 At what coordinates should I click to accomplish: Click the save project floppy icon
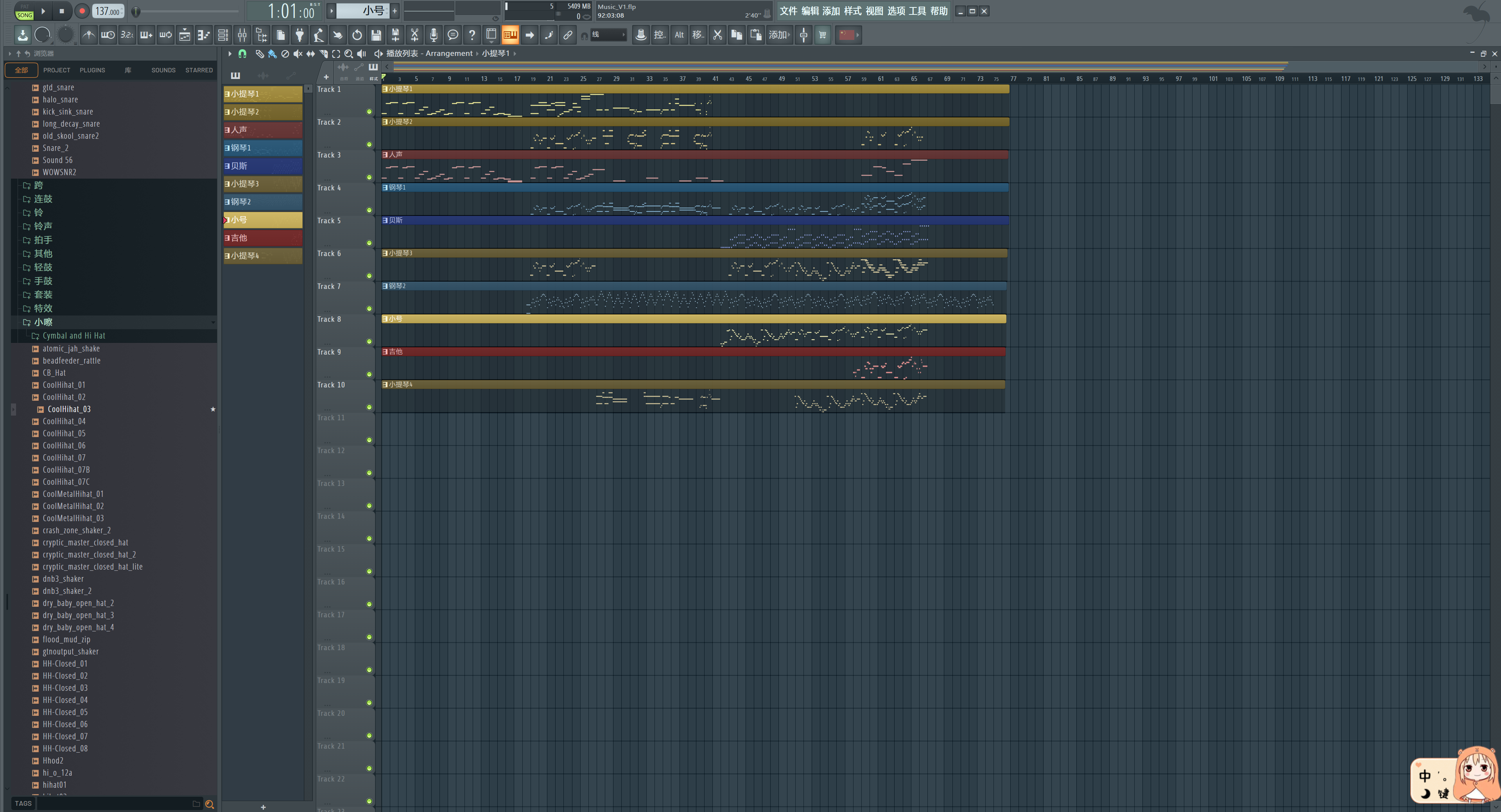click(377, 35)
